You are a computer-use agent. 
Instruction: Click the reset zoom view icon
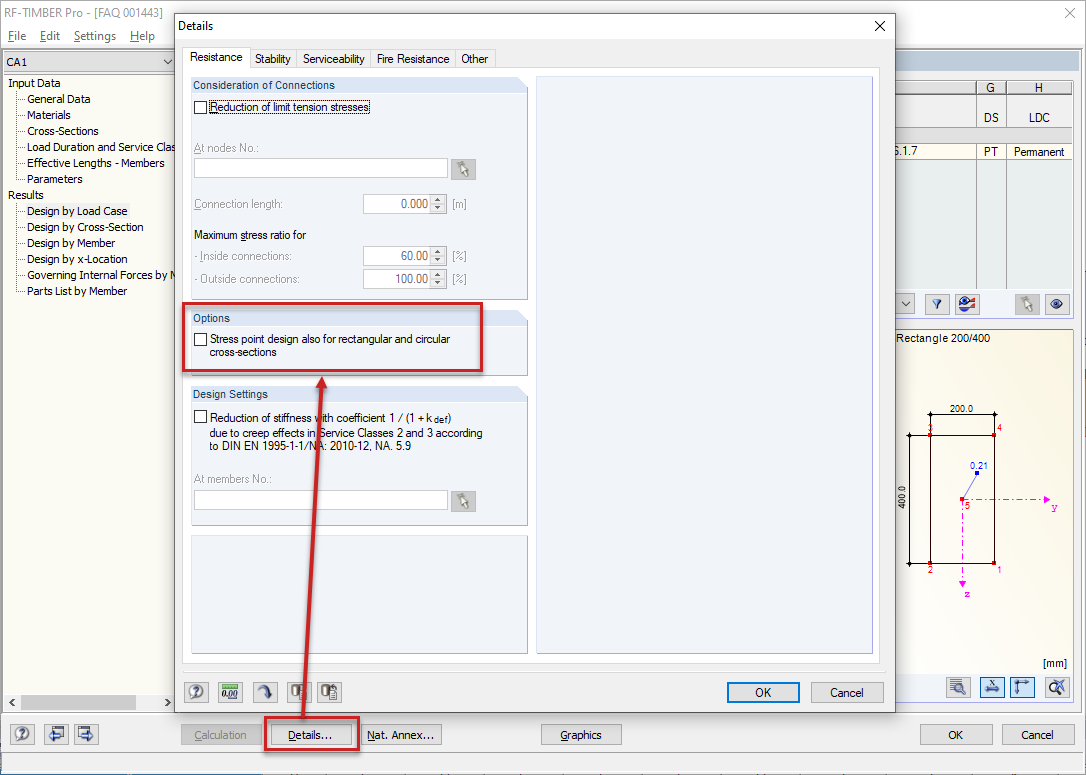tap(1057, 687)
